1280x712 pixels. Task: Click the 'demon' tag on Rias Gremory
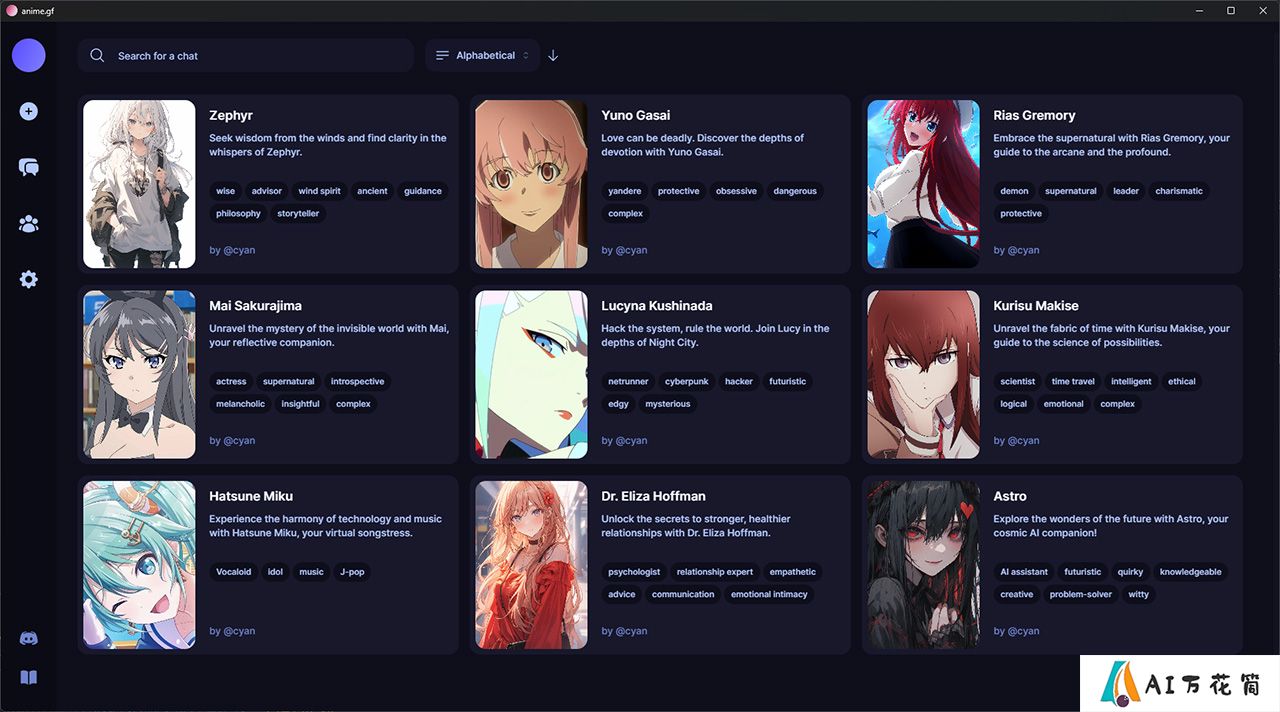[1014, 191]
